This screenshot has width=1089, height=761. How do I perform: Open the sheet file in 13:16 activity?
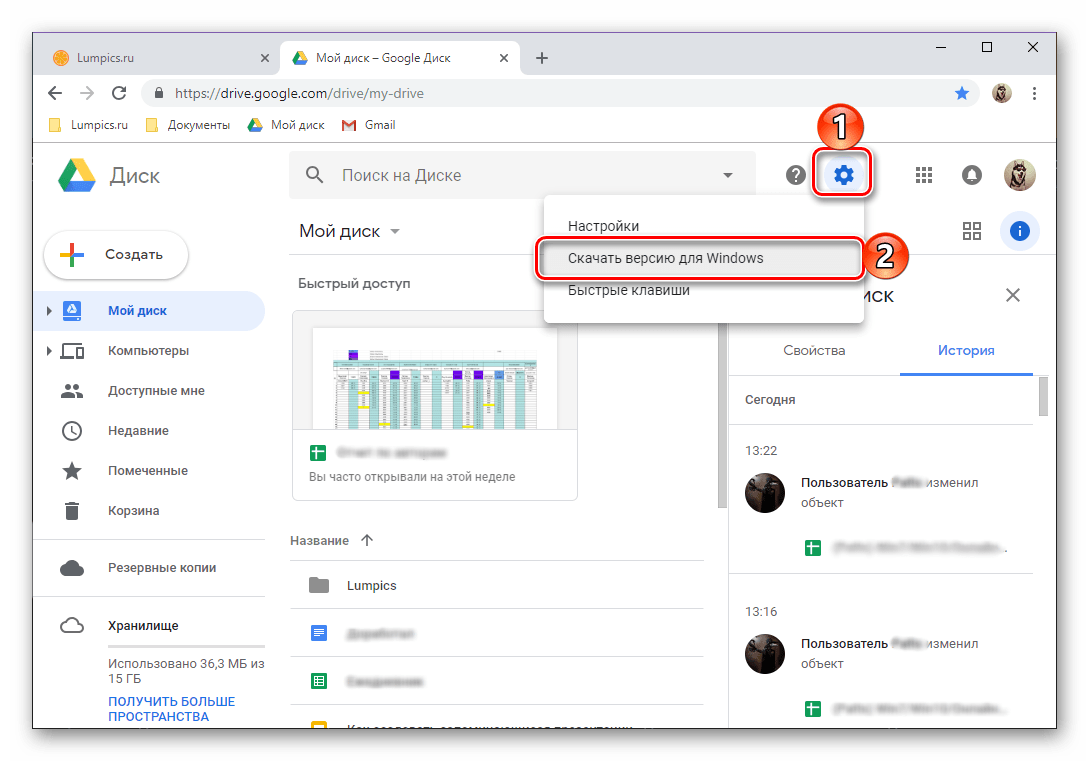pos(906,709)
